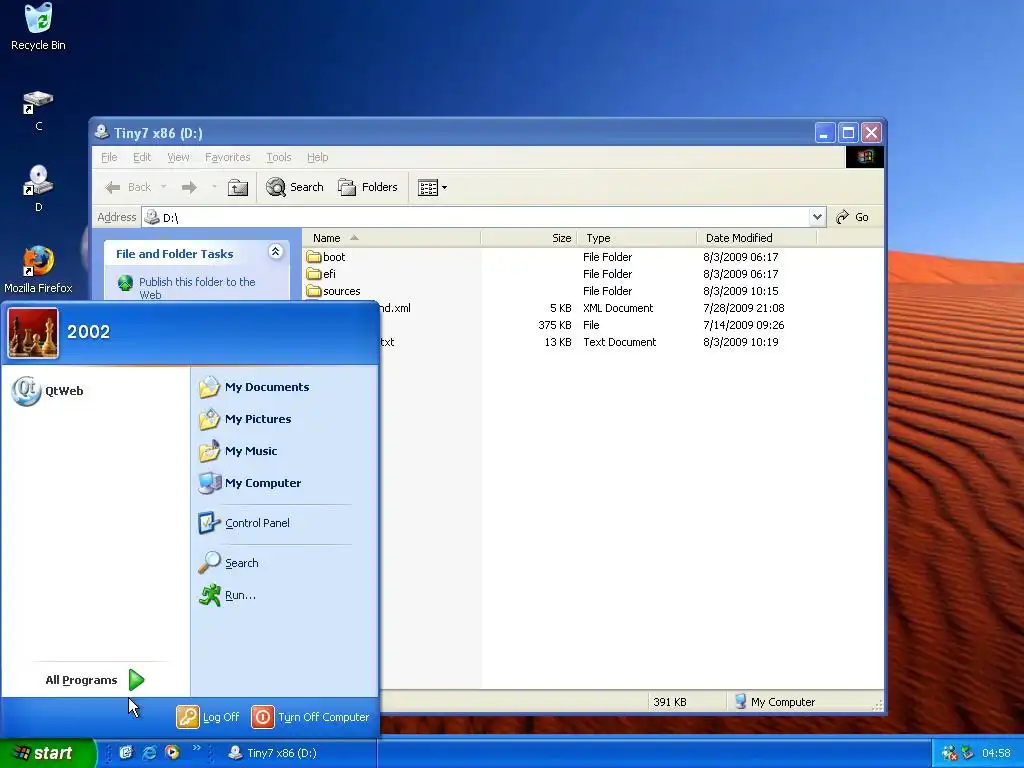Toggle the Folders pane button

pos(368,187)
